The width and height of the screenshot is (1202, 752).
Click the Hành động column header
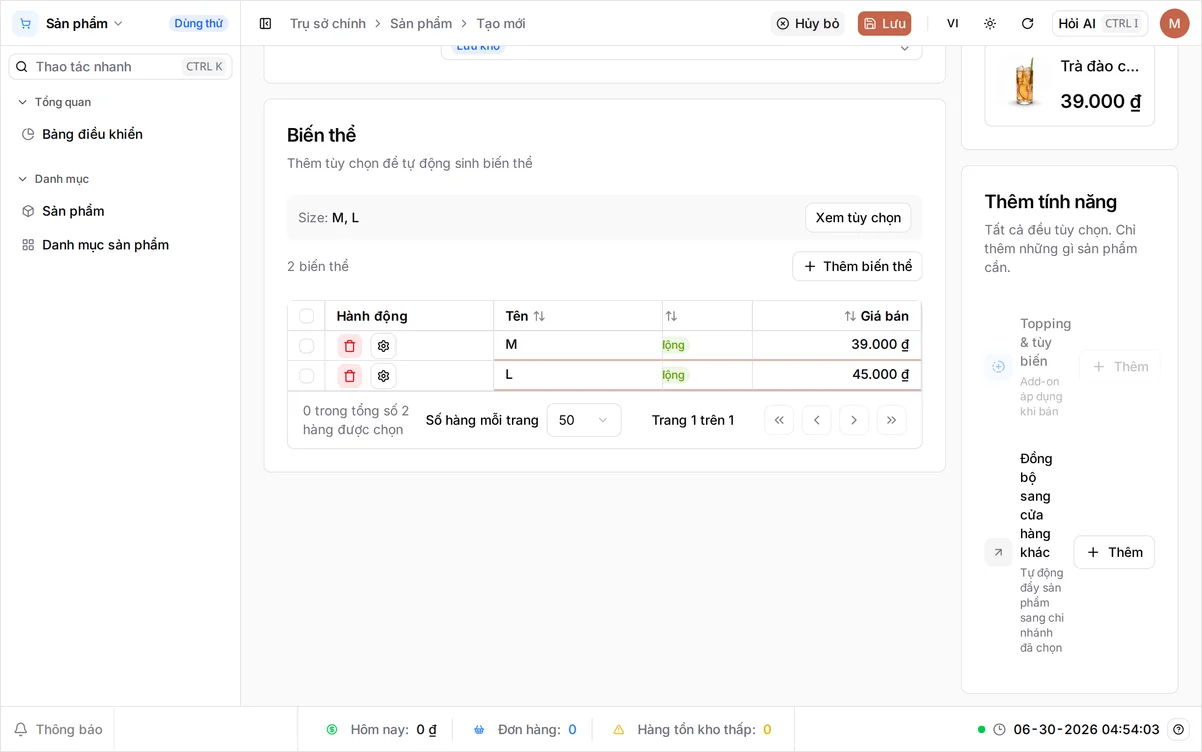(x=372, y=316)
